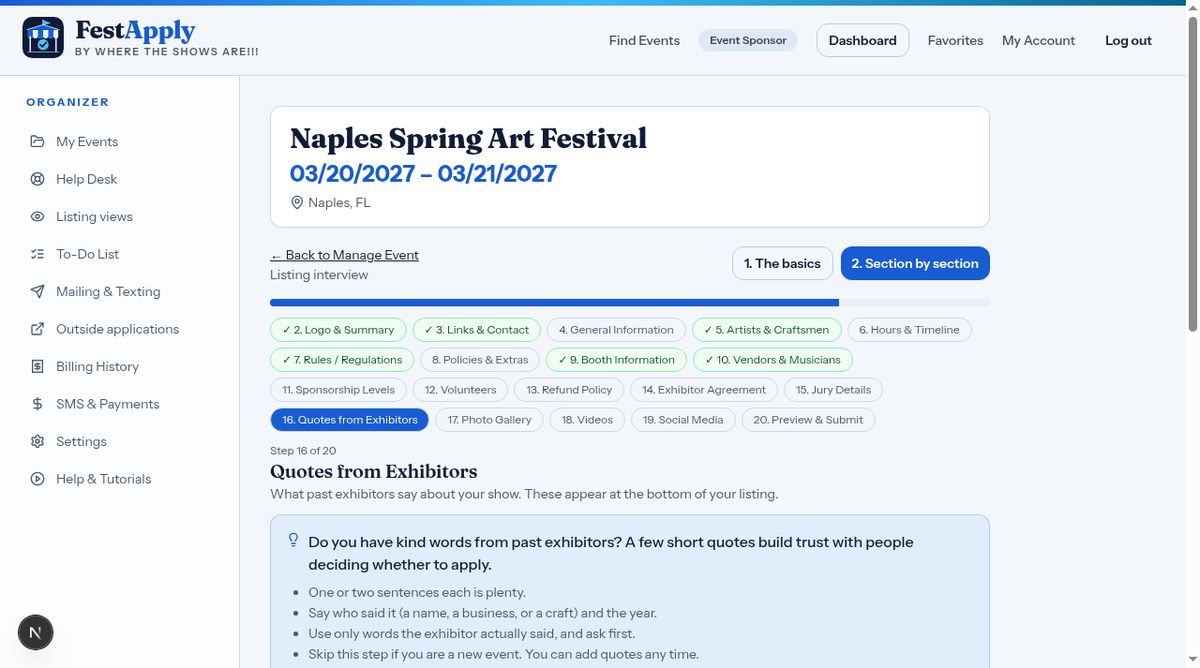Click the SMS & Payments dollar icon
Viewport: 1200px width, 668px height.
(37, 404)
